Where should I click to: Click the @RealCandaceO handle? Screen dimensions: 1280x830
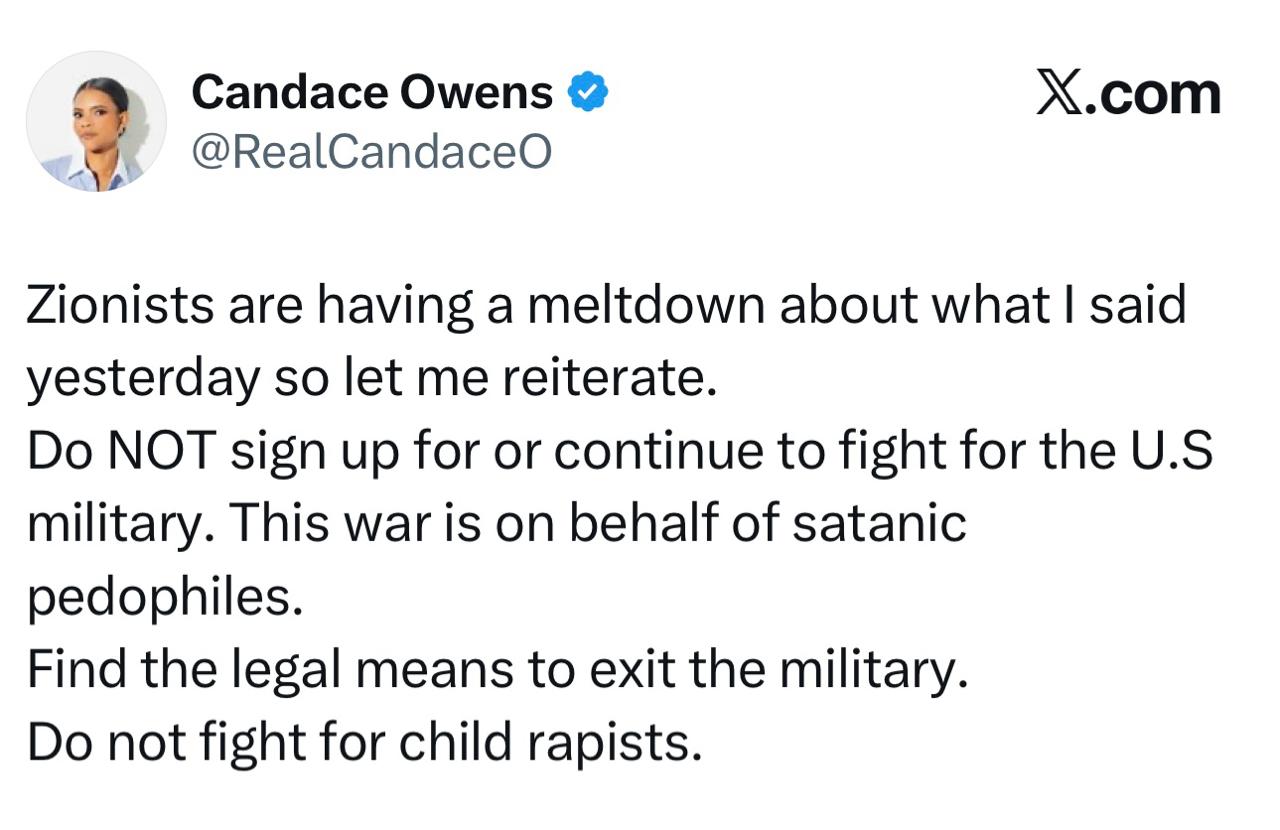click(371, 152)
